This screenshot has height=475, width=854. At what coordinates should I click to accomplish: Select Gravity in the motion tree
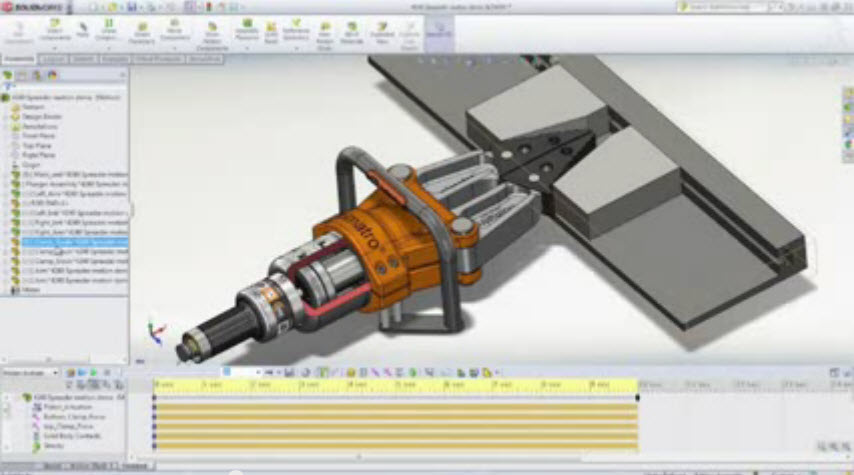pyautogui.click(x=53, y=446)
